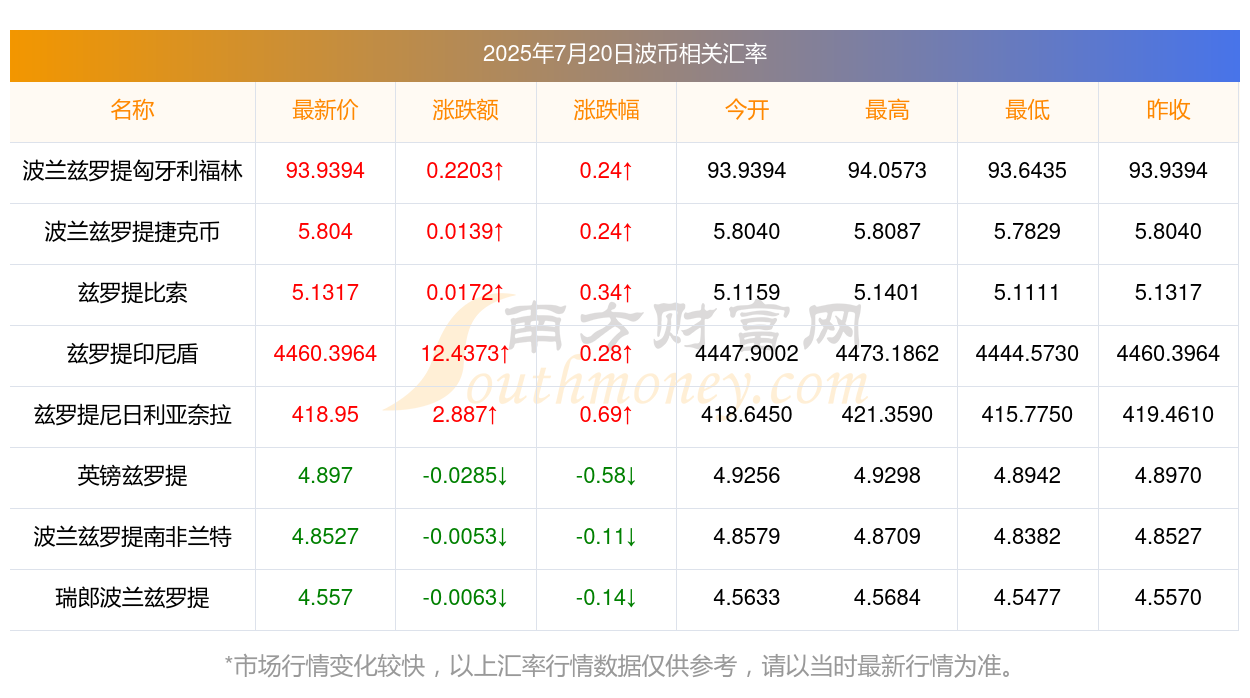Click low value 4.5477
Screen dimensions: 1250x698
click(1028, 598)
